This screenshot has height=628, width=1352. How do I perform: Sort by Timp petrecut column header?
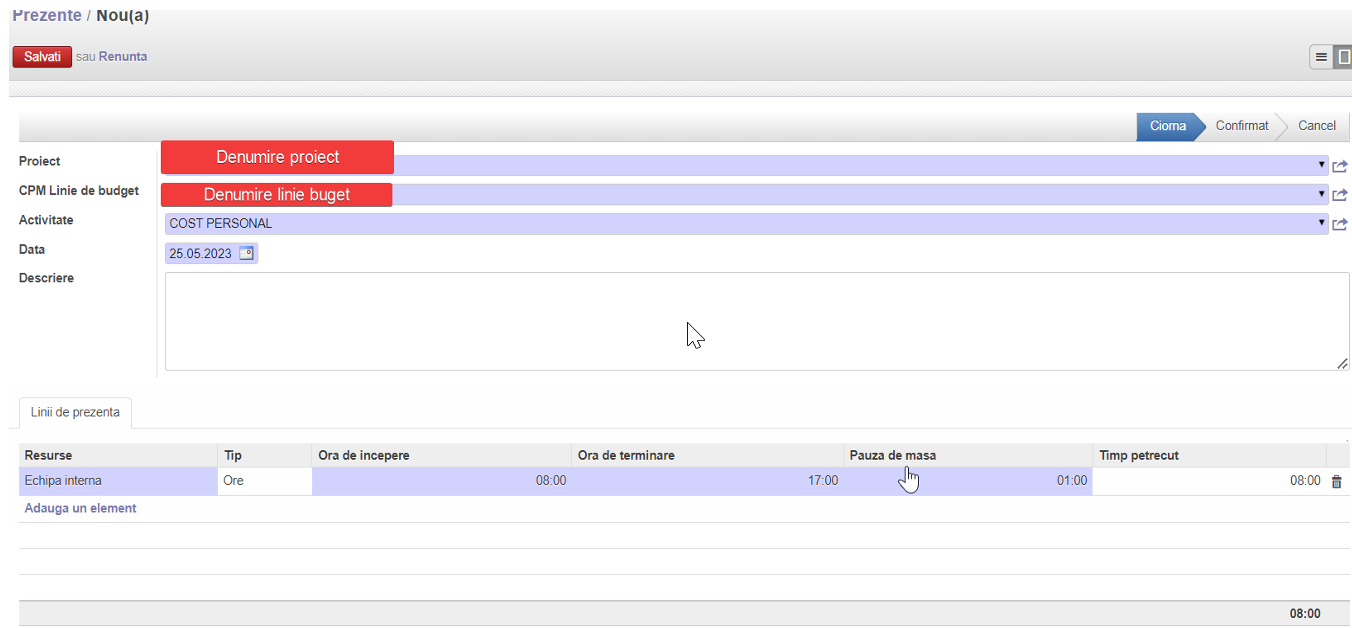(x=1139, y=455)
